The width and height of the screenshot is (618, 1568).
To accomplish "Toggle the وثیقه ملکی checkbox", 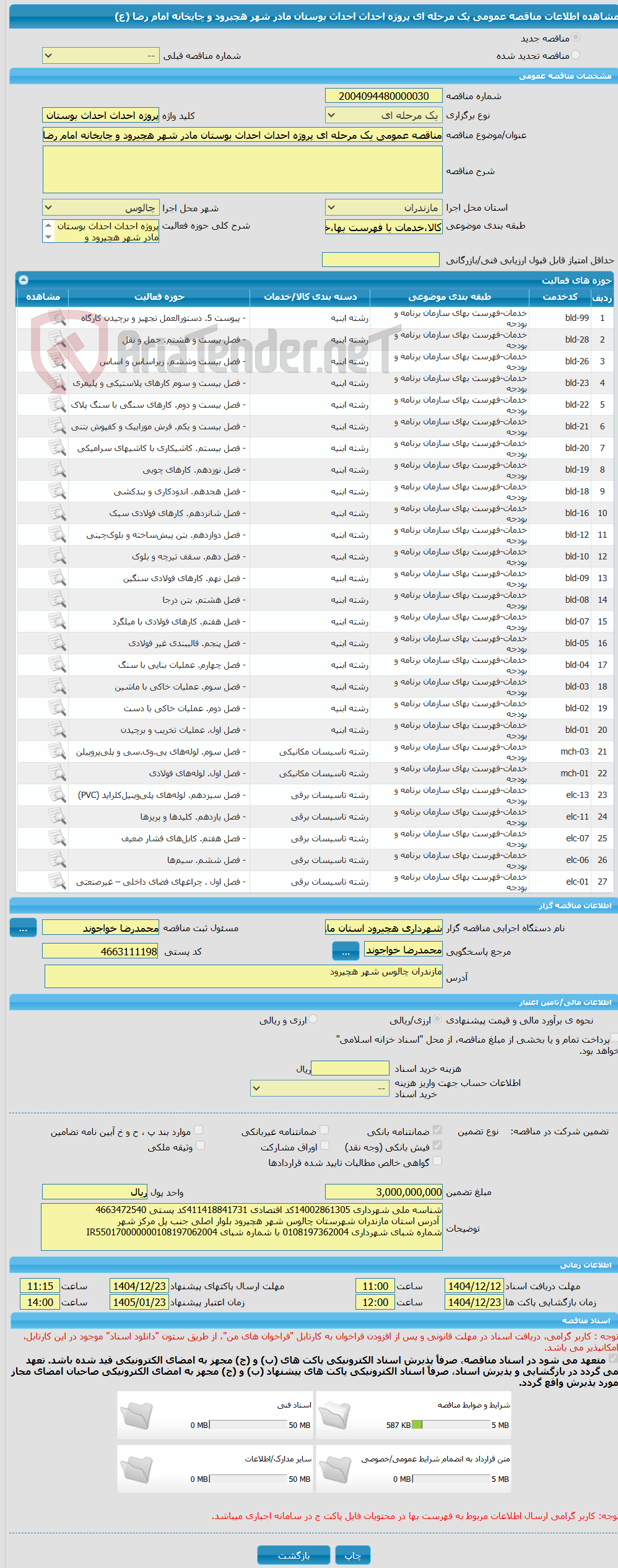I will pyautogui.click(x=200, y=1145).
